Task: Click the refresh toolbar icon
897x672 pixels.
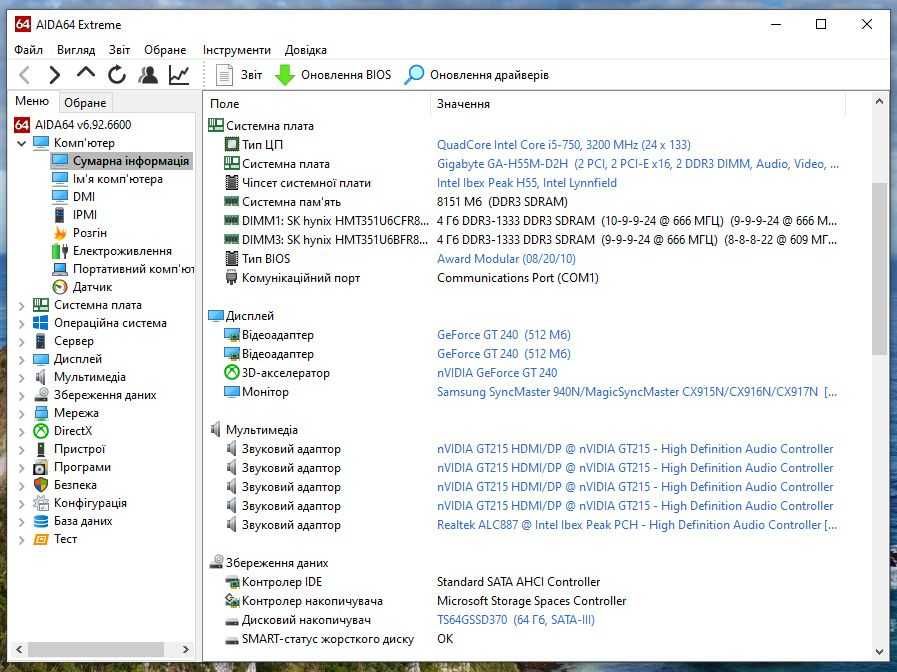Action: click(x=117, y=75)
